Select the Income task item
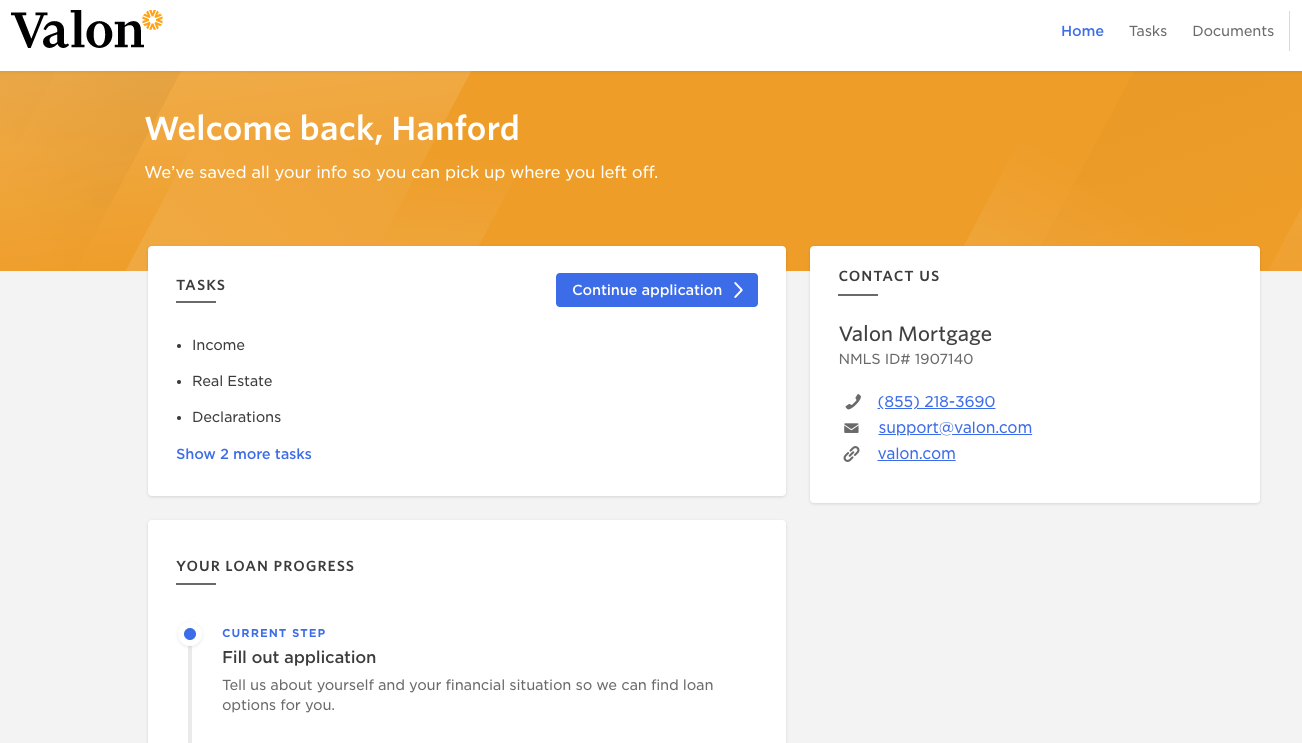This screenshot has height=743, width=1302. (218, 345)
